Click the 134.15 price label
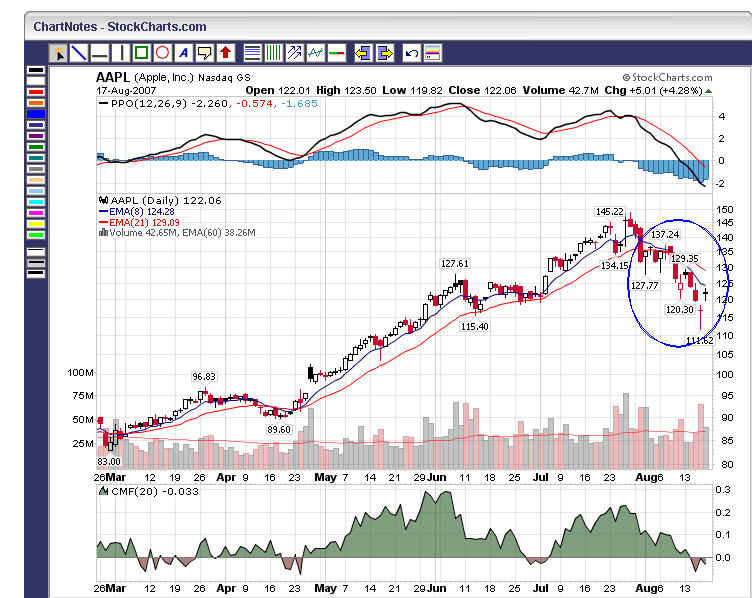The width and height of the screenshot is (752, 598). click(614, 266)
